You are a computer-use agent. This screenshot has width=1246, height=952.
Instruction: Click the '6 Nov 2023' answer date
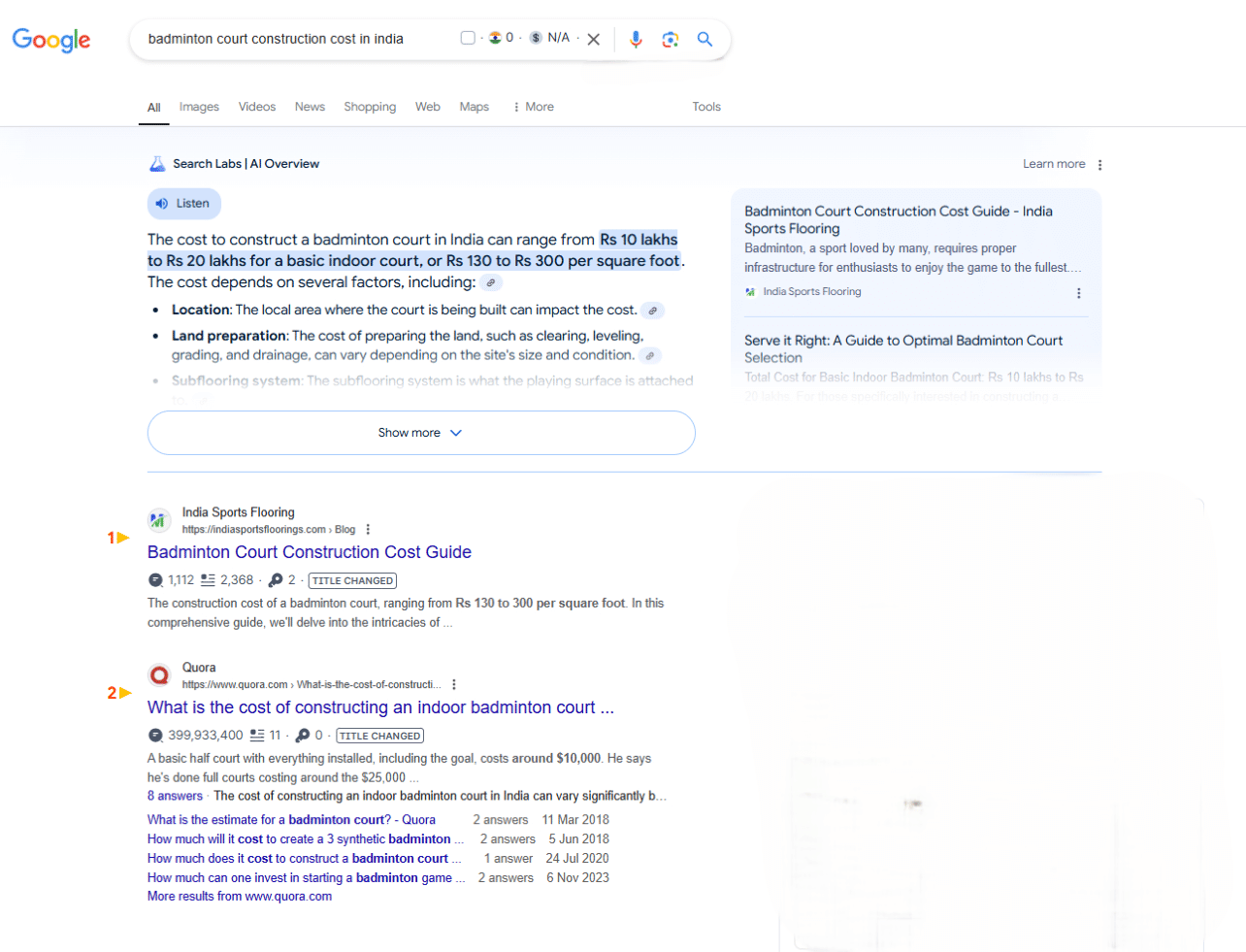(x=578, y=878)
